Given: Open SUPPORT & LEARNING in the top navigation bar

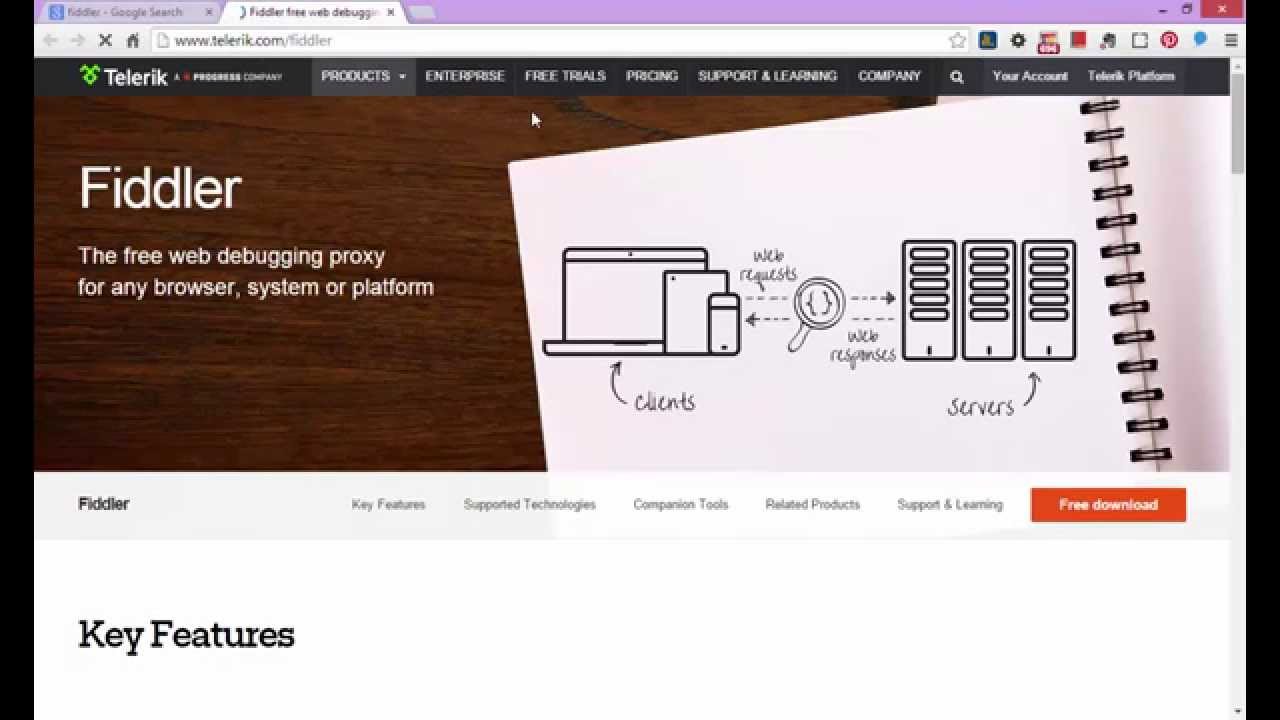Looking at the screenshot, I should pos(767,76).
